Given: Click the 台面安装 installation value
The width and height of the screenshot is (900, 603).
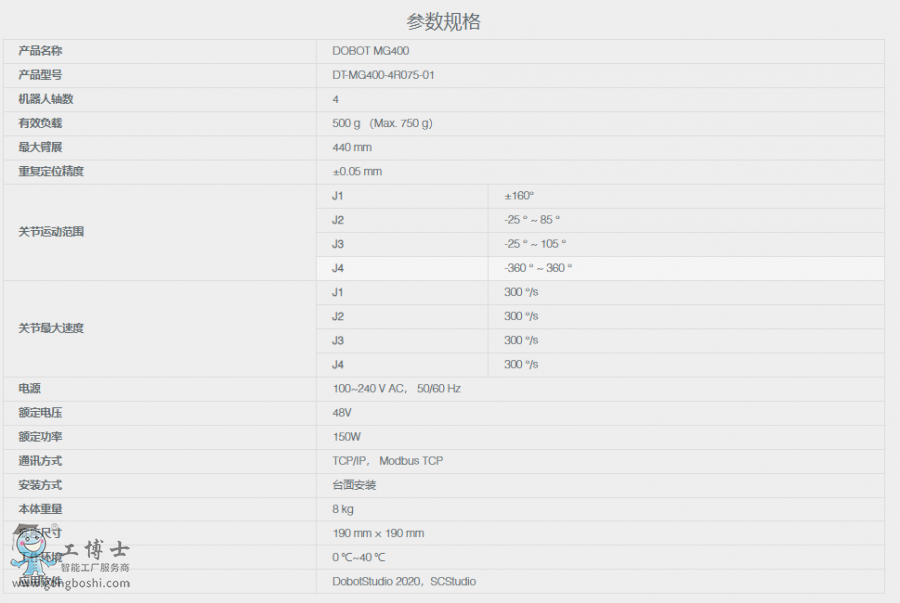Looking at the screenshot, I should (x=354, y=485).
